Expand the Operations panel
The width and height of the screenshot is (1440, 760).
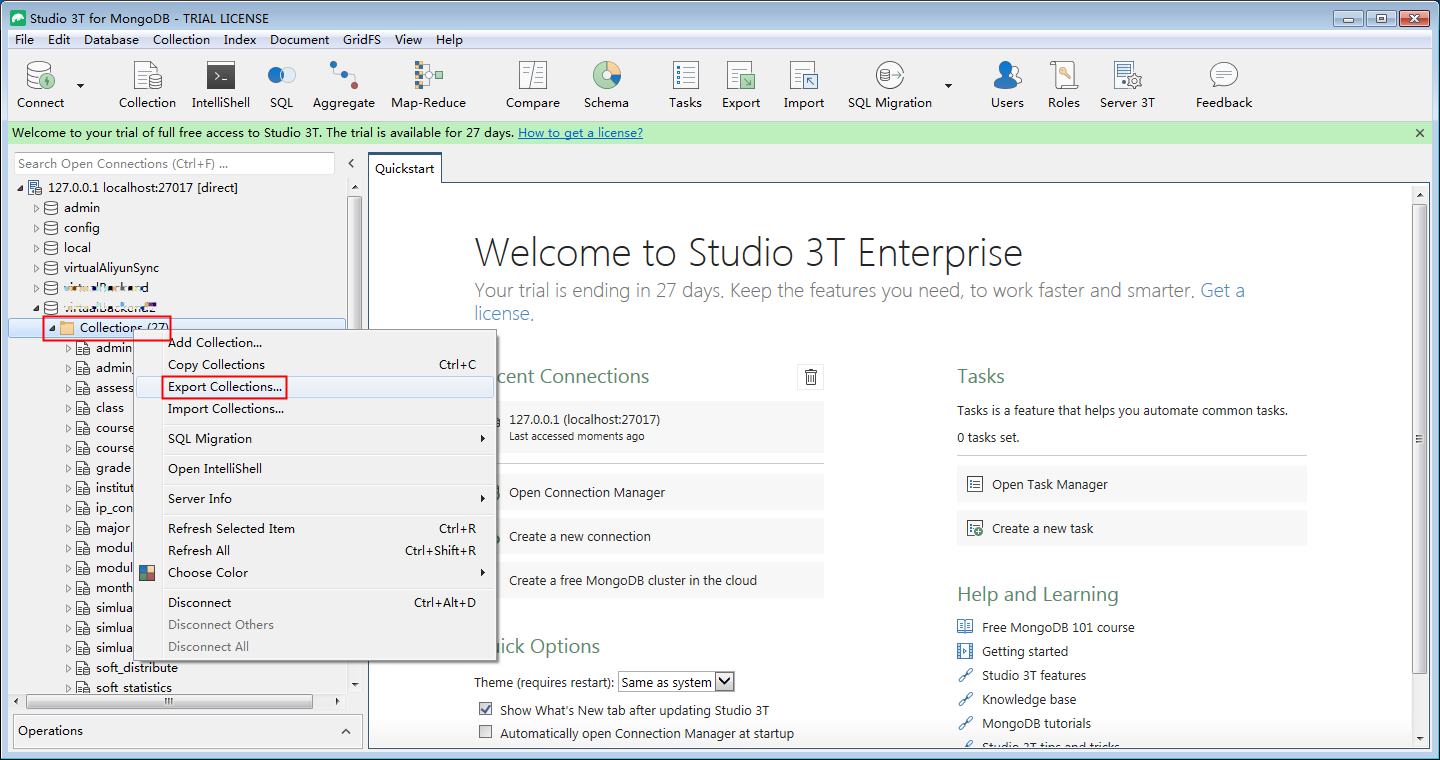click(x=346, y=731)
